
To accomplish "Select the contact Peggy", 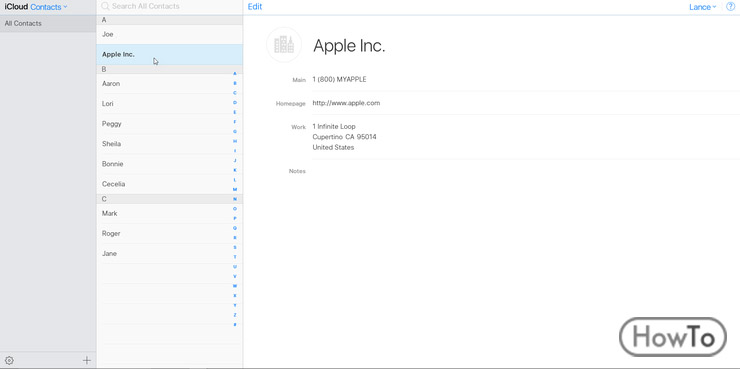I will (x=170, y=124).
